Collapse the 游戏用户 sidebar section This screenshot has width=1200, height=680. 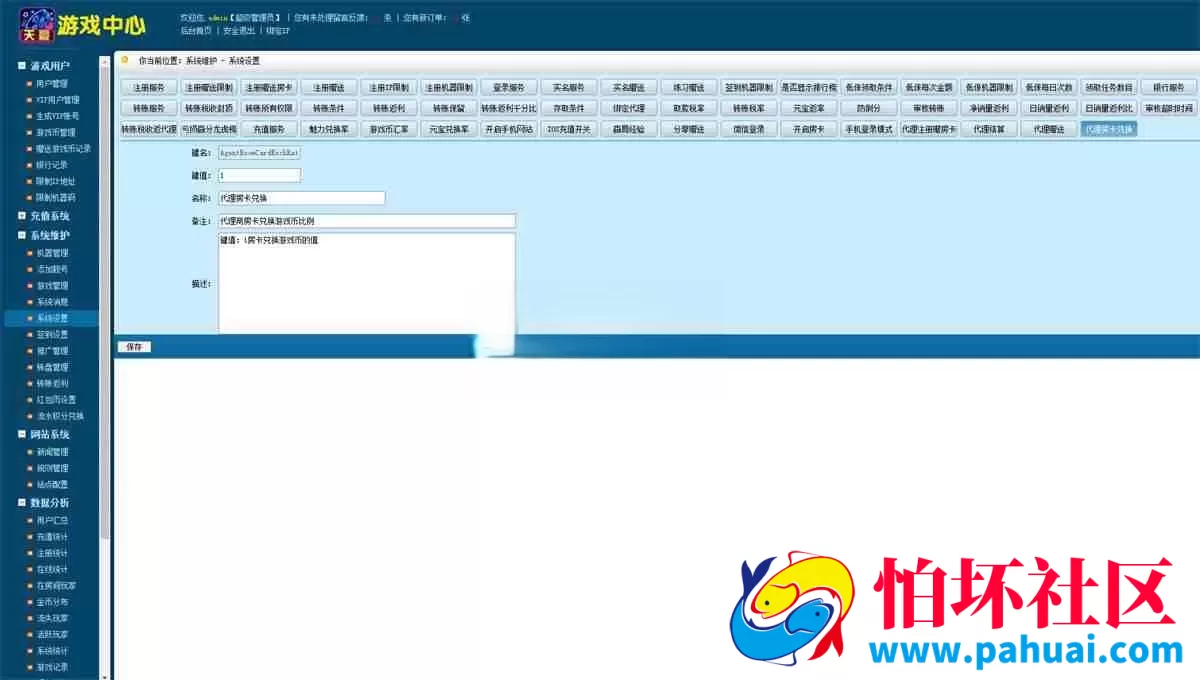point(22,66)
